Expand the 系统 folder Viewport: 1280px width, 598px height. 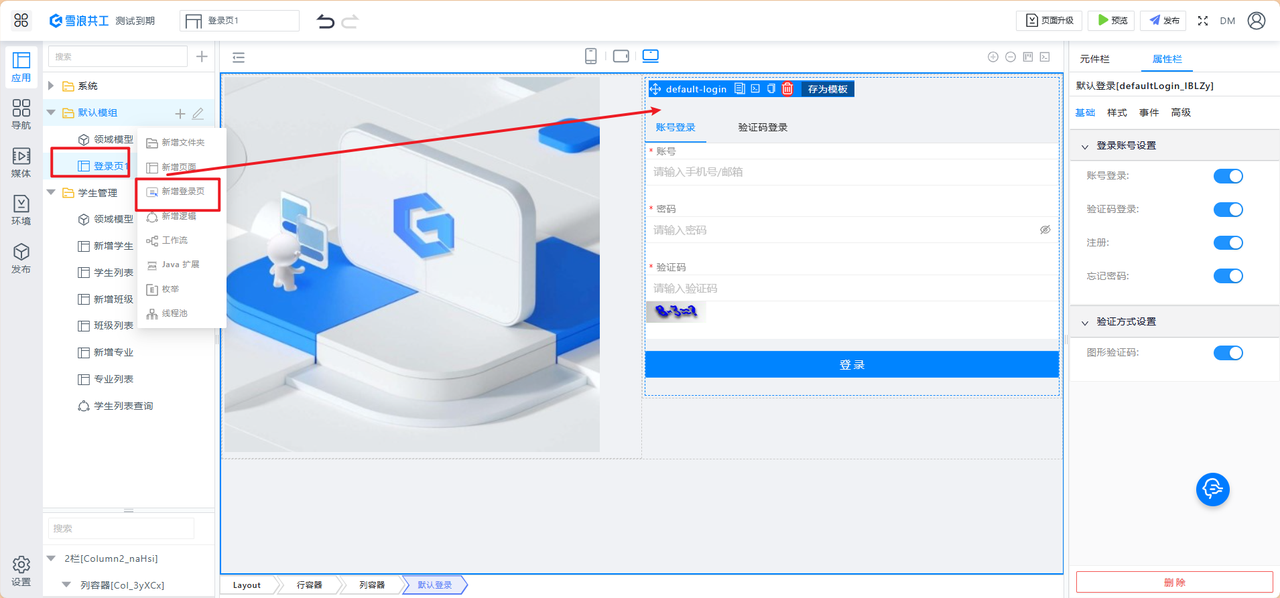tap(51, 86)
